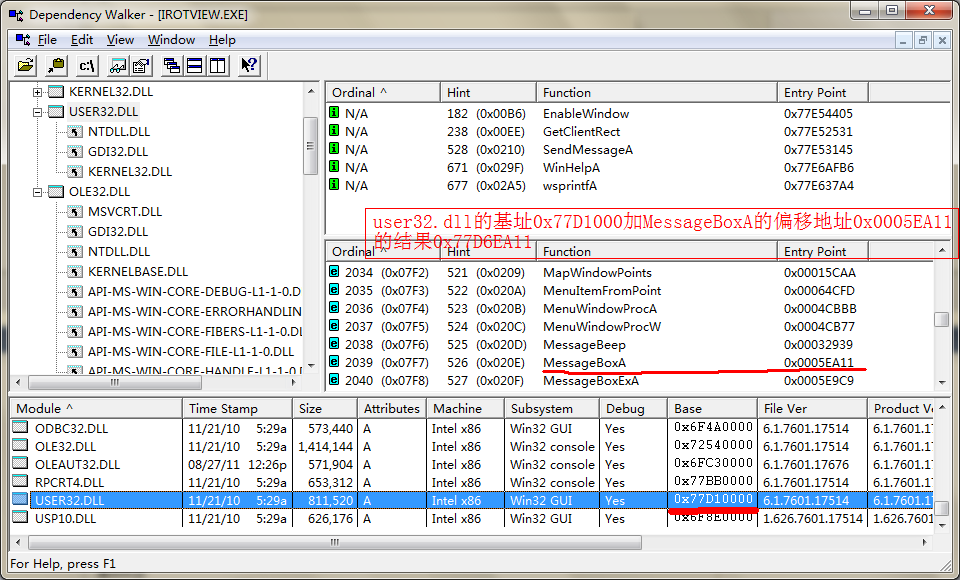
Task: Click the export icon beside MessageBoxExA
Action: point(334,379)
